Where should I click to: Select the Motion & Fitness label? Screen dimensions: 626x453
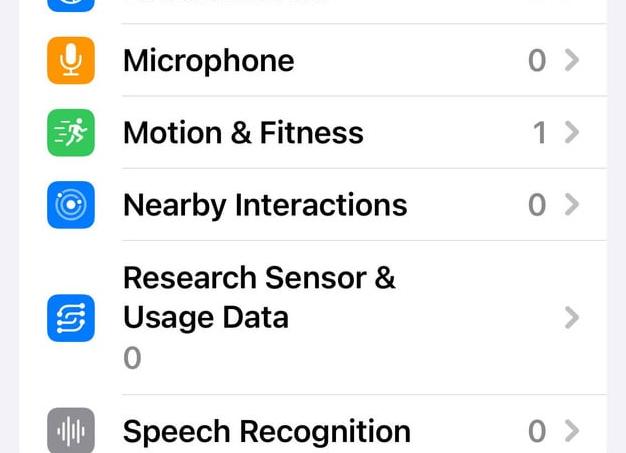point(243,133)
